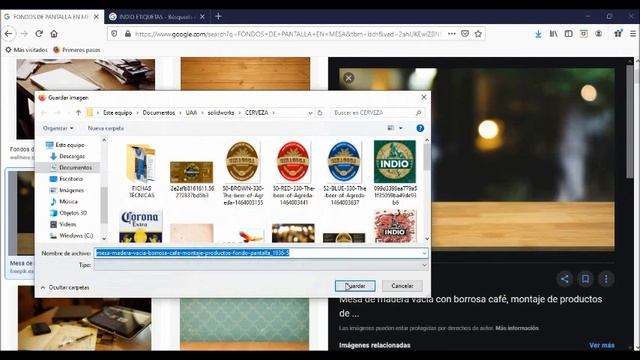This screenshot has height=360, width=640.
Task: Open Más visitados bookmarks folder
Action: click(27, 50)
